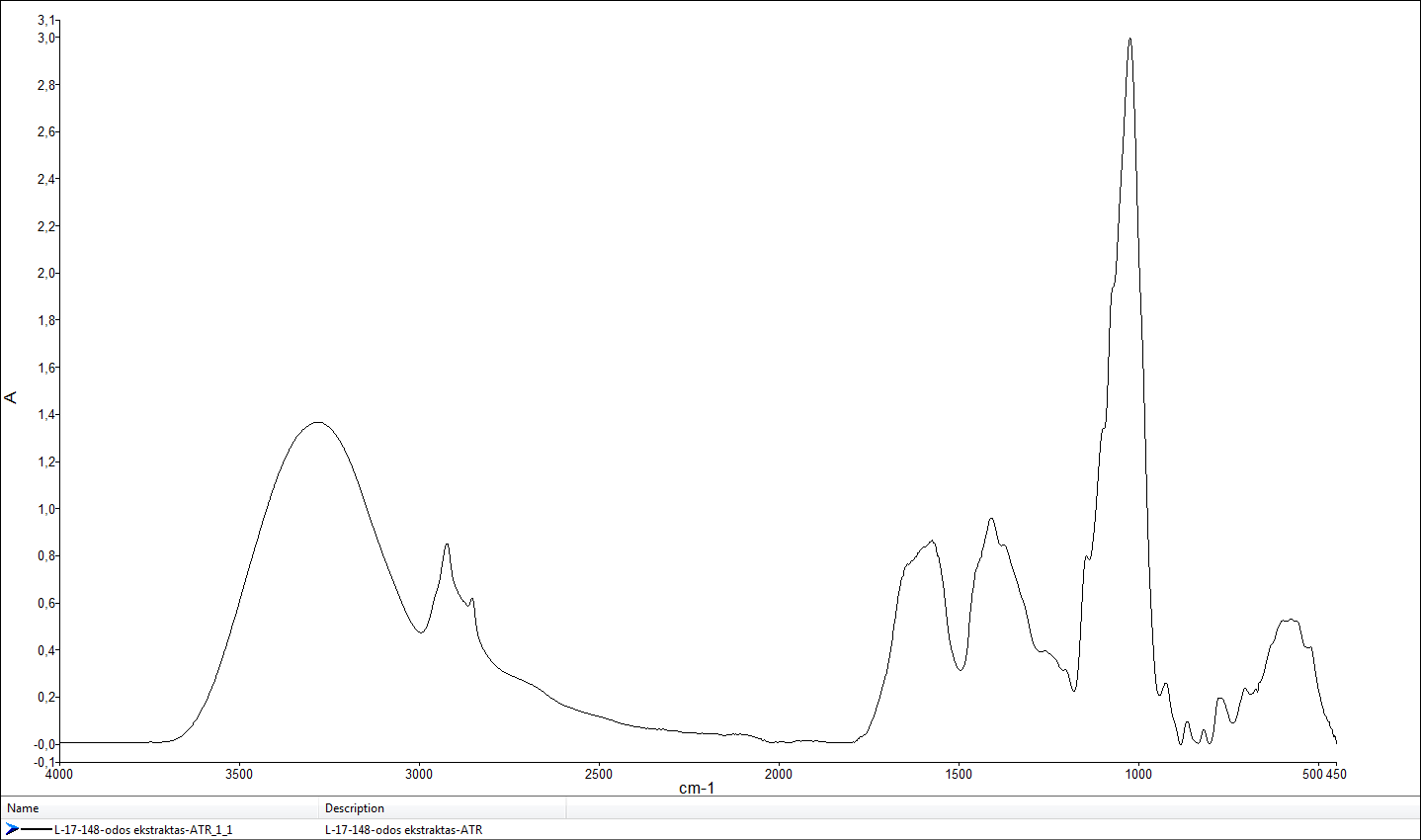Image resolution: width=1421 pixels, height=840 pixels.
Task: Select description cell L-17-148-odos ekstraktas-ATR
Action: [x=403, y=830]
